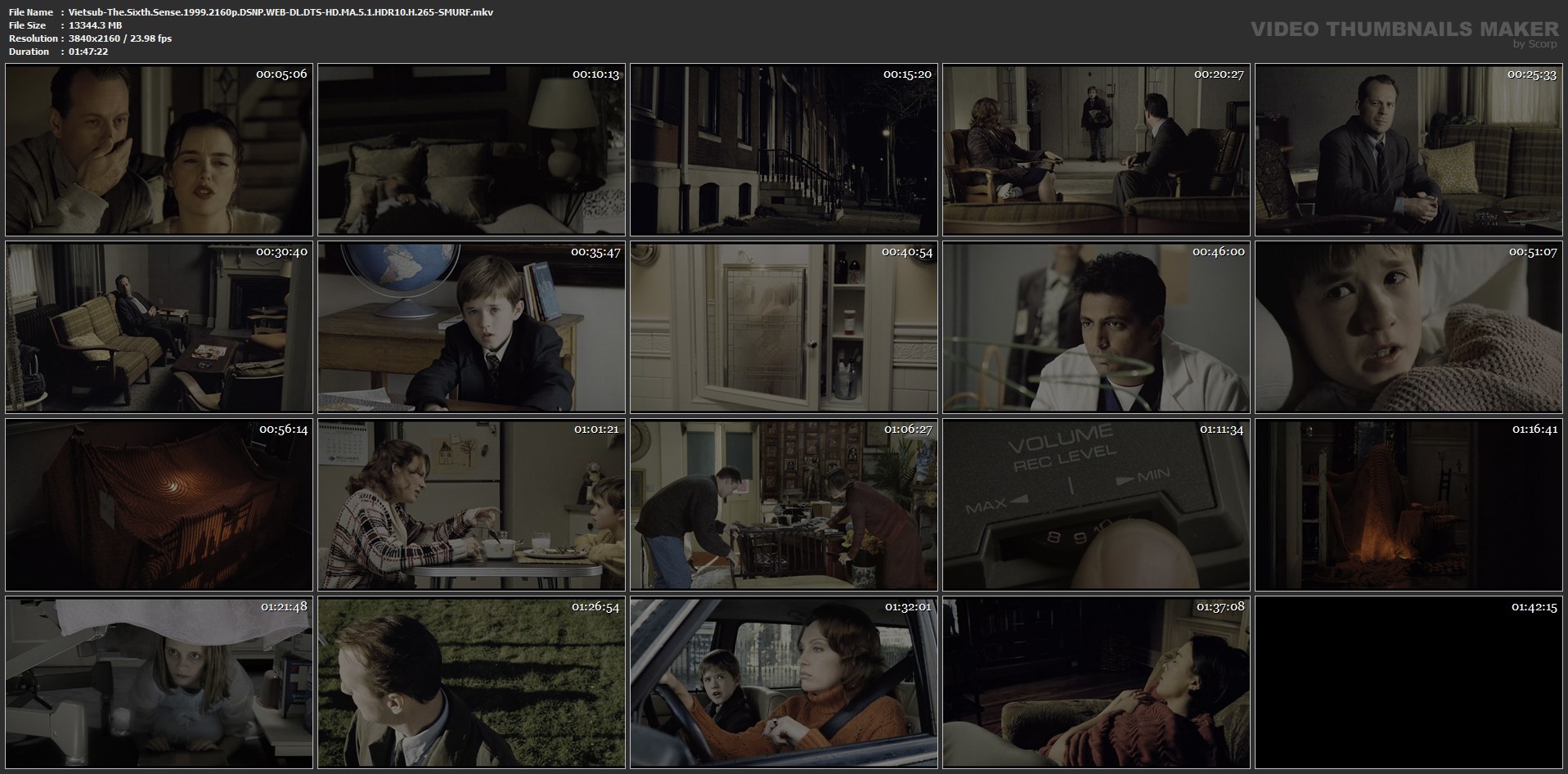Click the doctor thumbnail at 00:46:00
The image size is (1568, 774).
pyautogui.click(x=1096, y=327)
